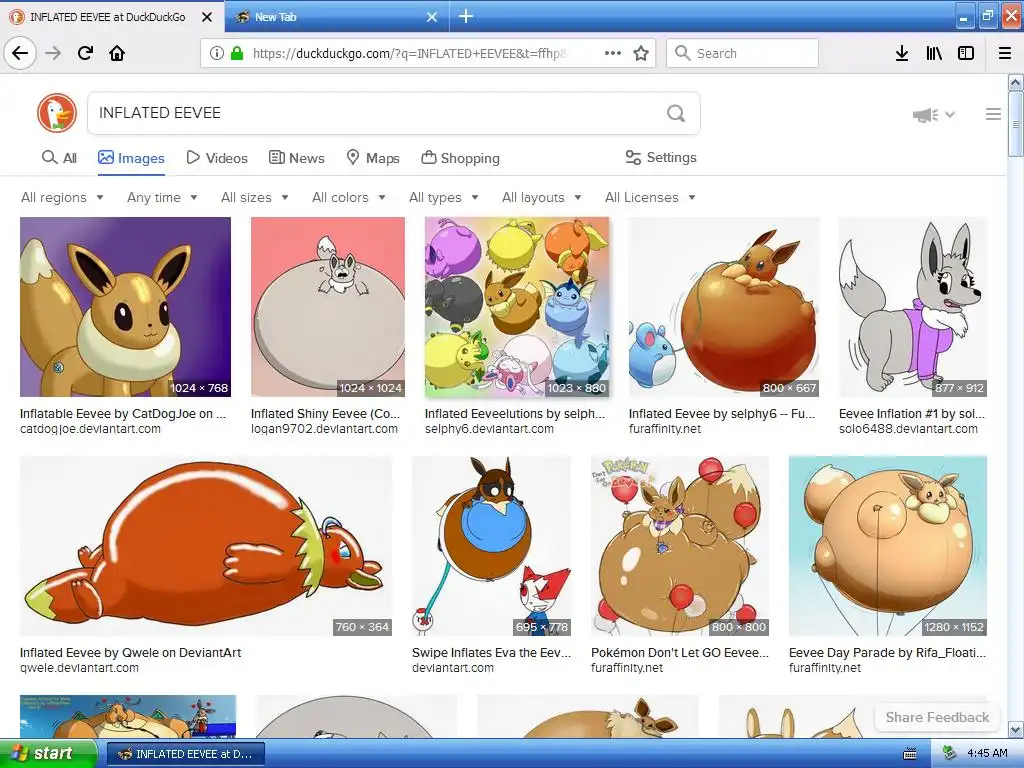Click the system tray clock

(x=987, y=753)
